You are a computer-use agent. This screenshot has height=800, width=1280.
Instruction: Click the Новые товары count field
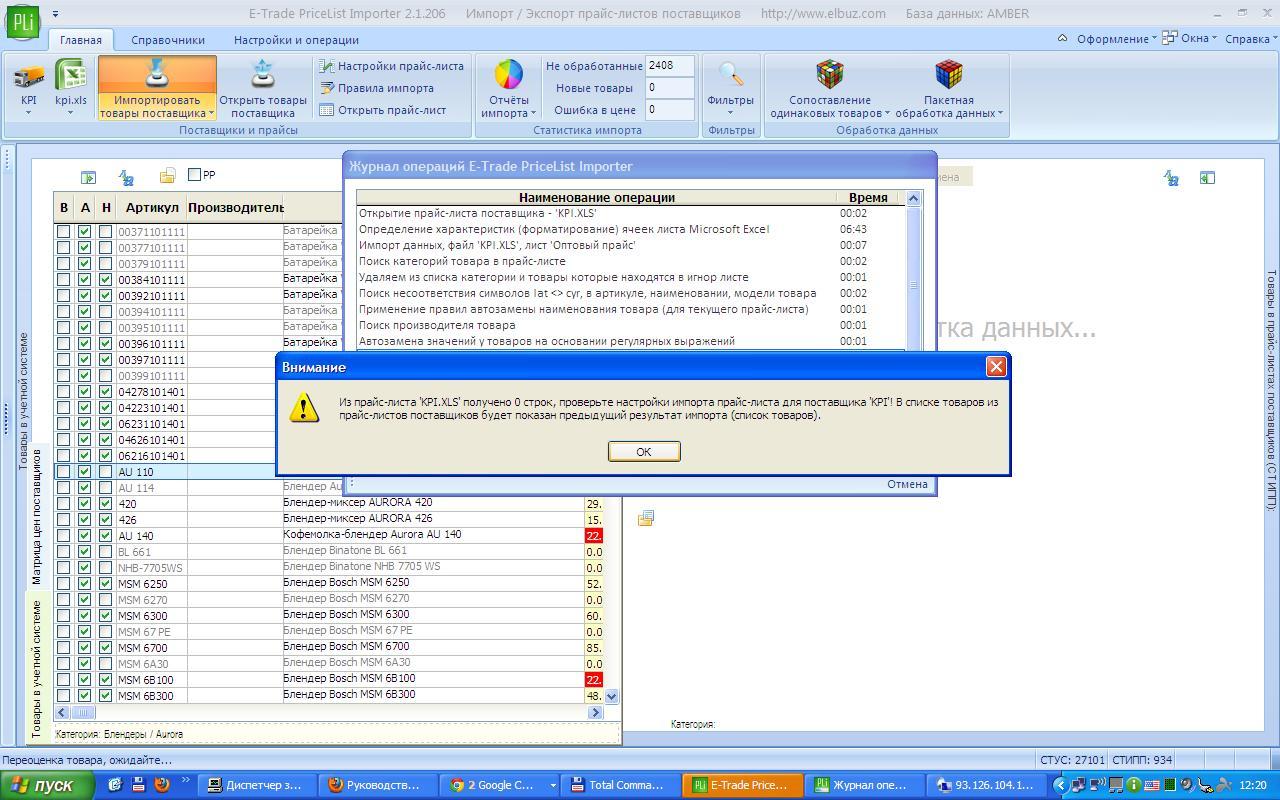click(670, 88)
